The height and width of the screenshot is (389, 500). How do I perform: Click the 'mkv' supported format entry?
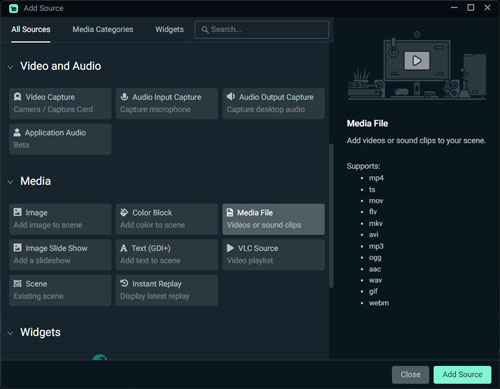point(376,223)
